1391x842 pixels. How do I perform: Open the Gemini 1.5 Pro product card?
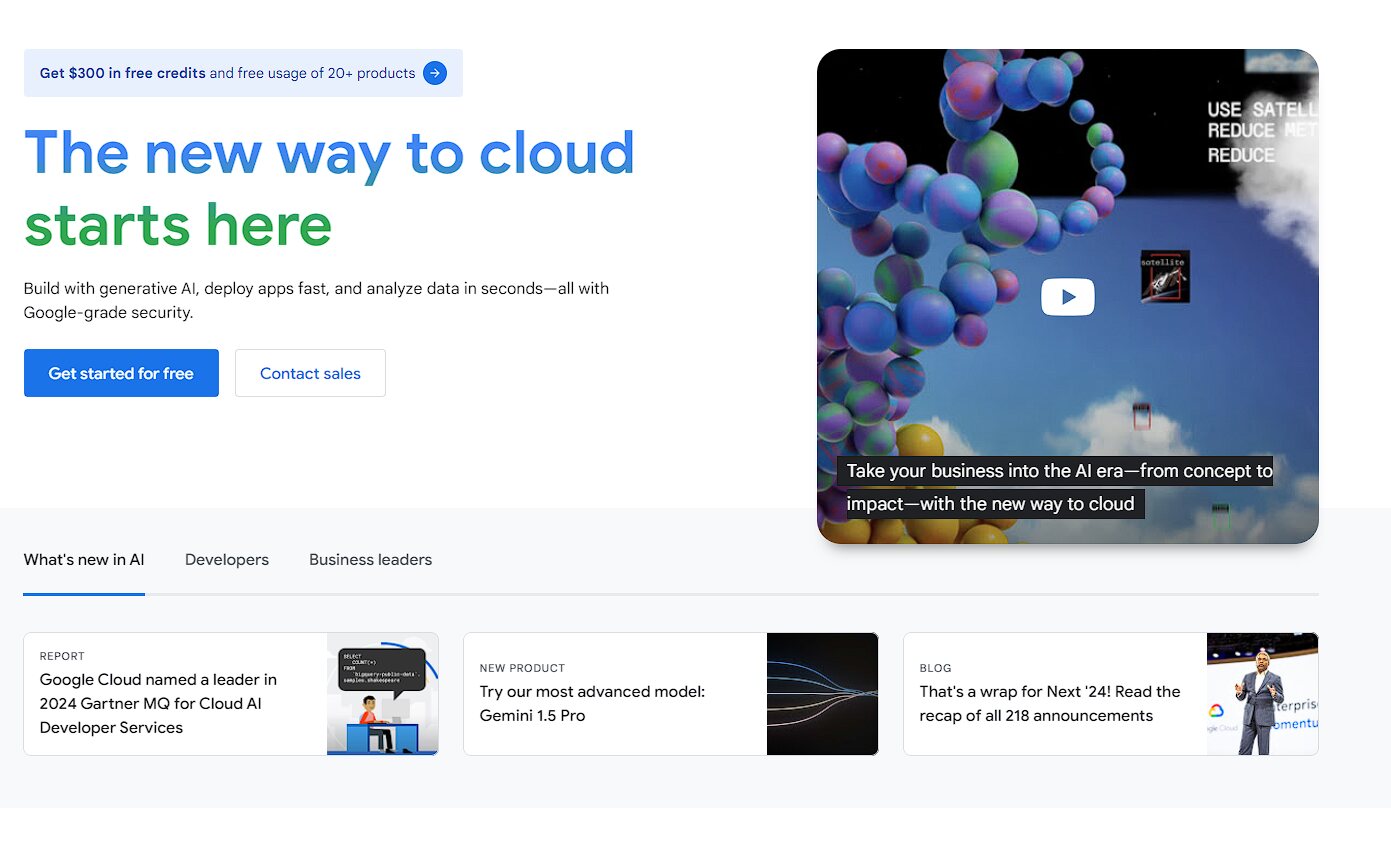click(670, 694)
